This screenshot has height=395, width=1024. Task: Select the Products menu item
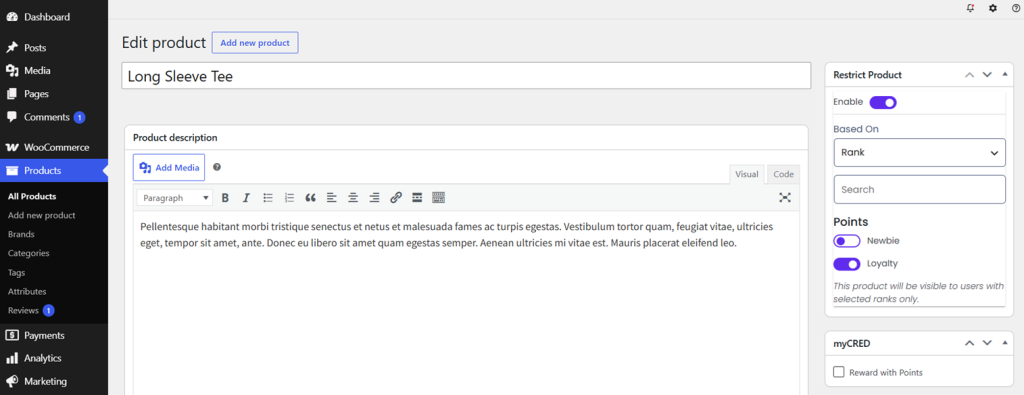[x=54, y=171]
